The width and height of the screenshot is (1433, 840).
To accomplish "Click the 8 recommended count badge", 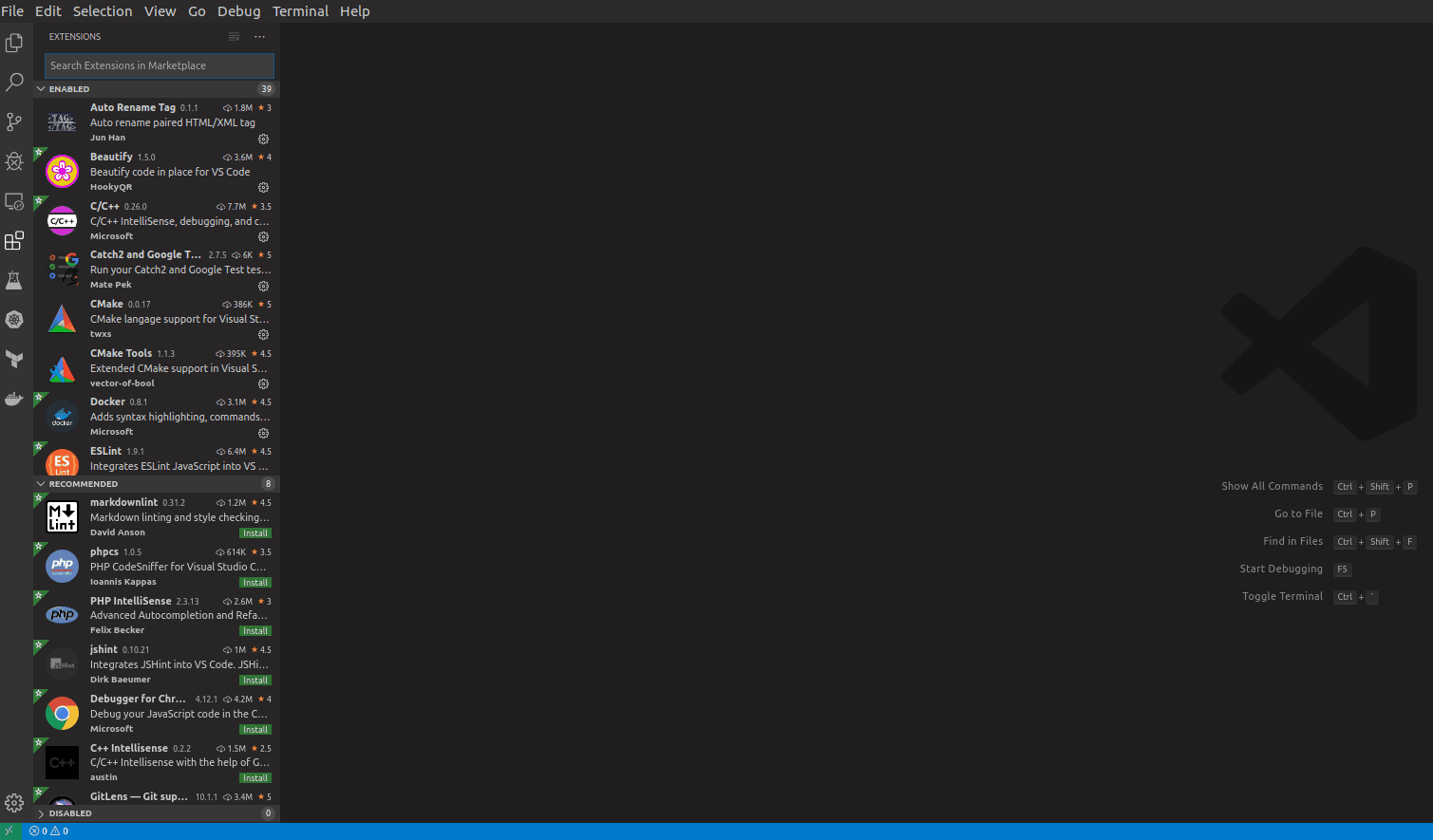I will click(x=268, y=484).
